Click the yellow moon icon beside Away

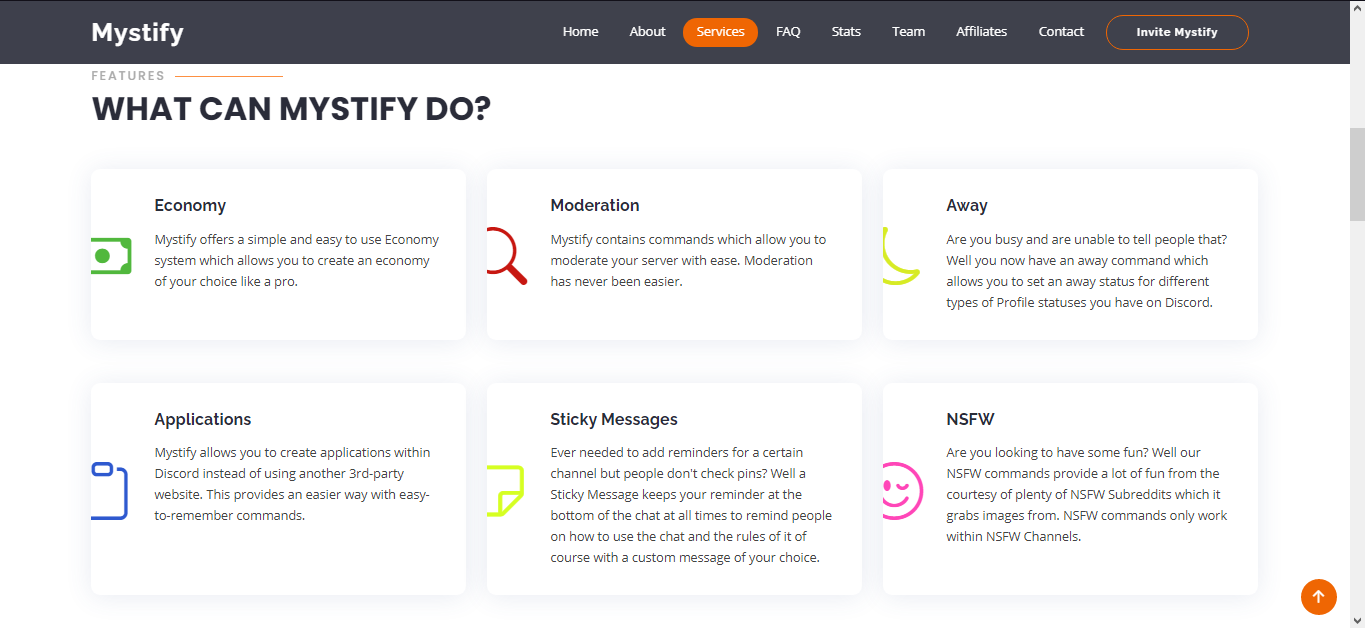(900, 257)
